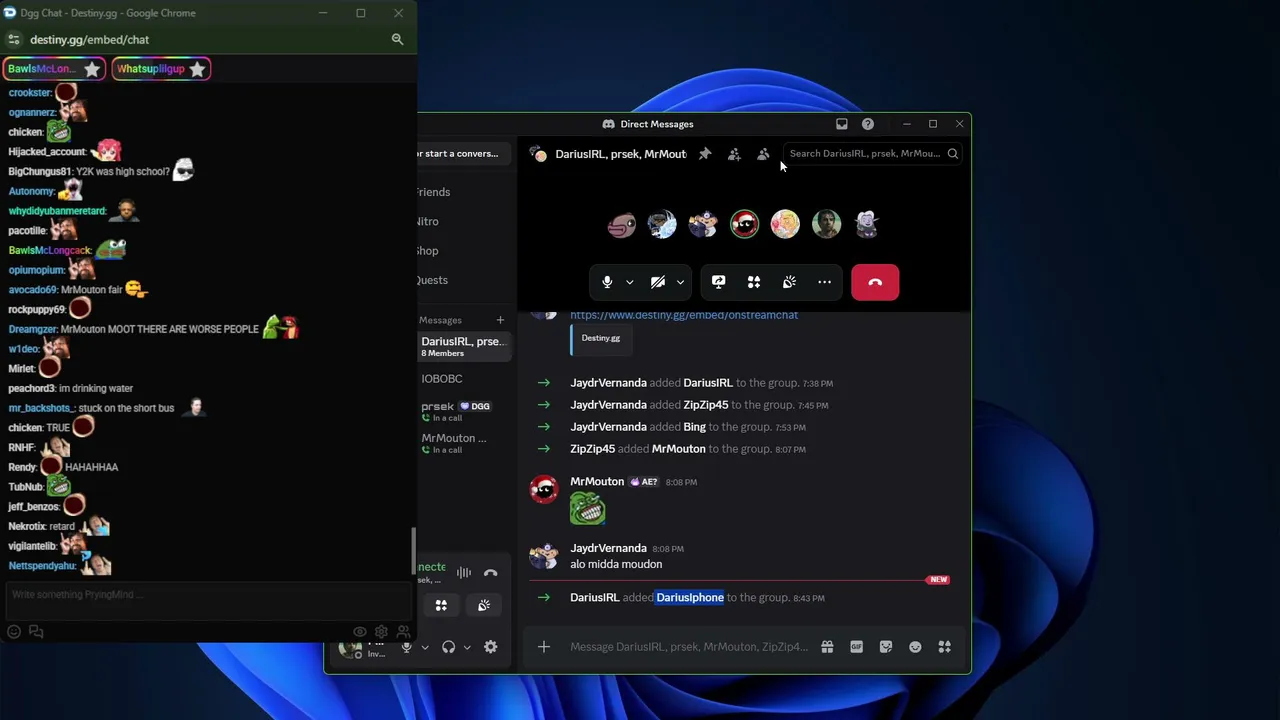
Task: Open Nitro in the Discord sidebar
Action: [x=428, y=221]
